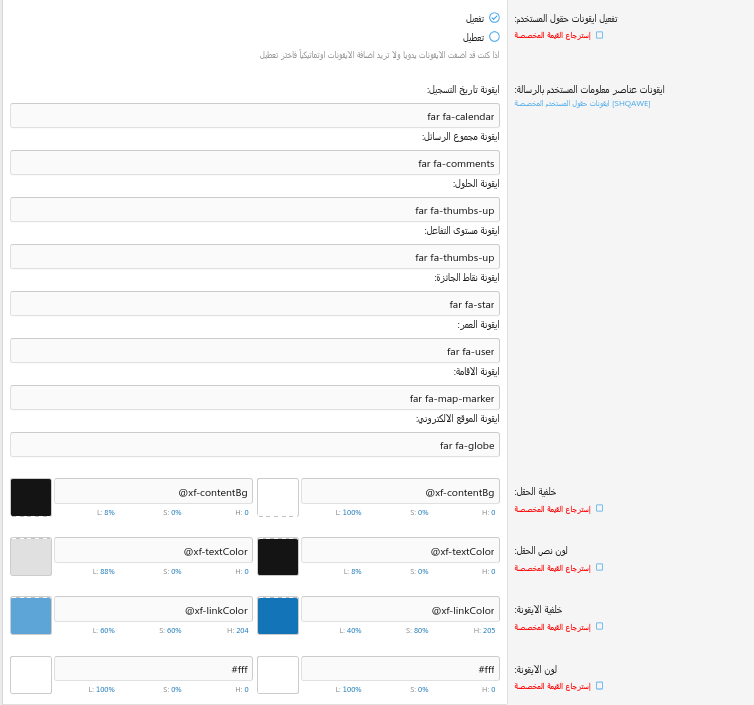Click the far fa-calendar icon field
Image resolution: width=754 pixels, height=705 pixels.
click(255, 116)
